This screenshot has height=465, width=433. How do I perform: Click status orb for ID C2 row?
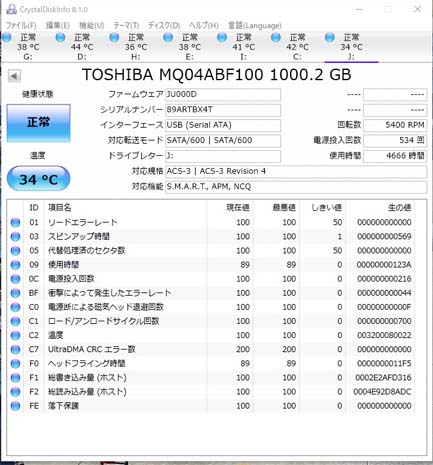click(15, 335)
